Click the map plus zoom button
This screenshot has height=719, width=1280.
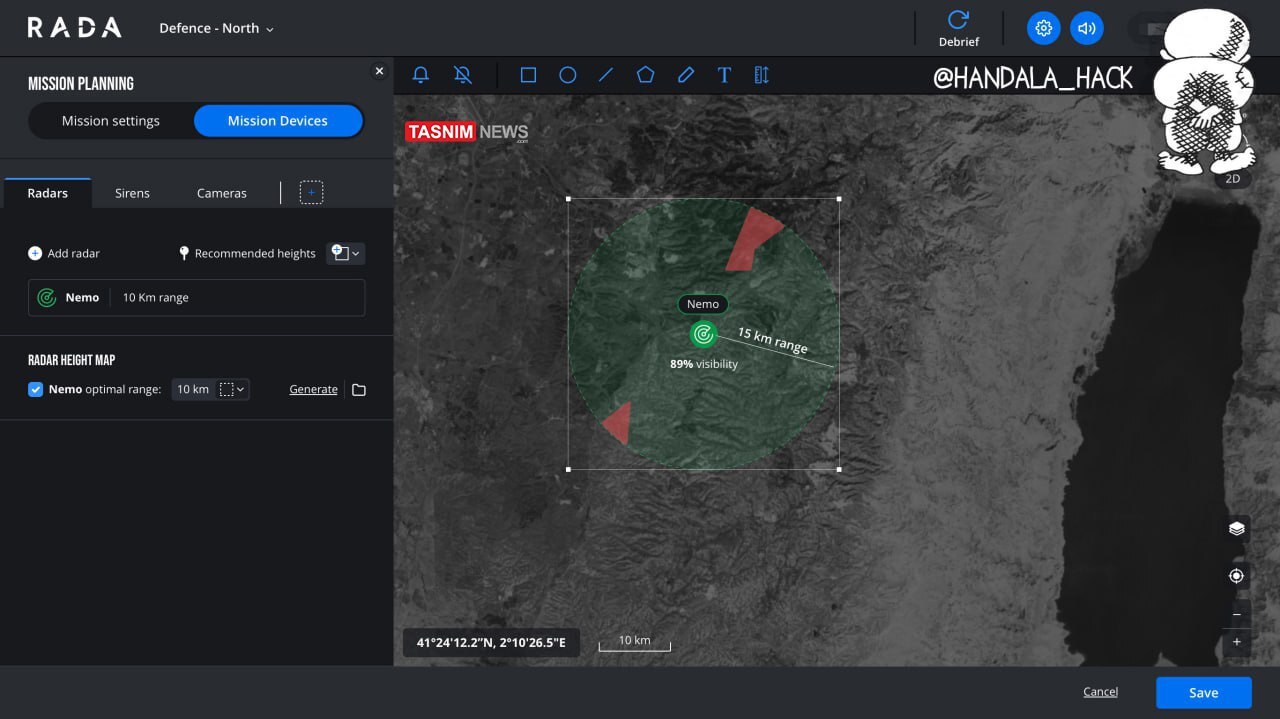1237,642
